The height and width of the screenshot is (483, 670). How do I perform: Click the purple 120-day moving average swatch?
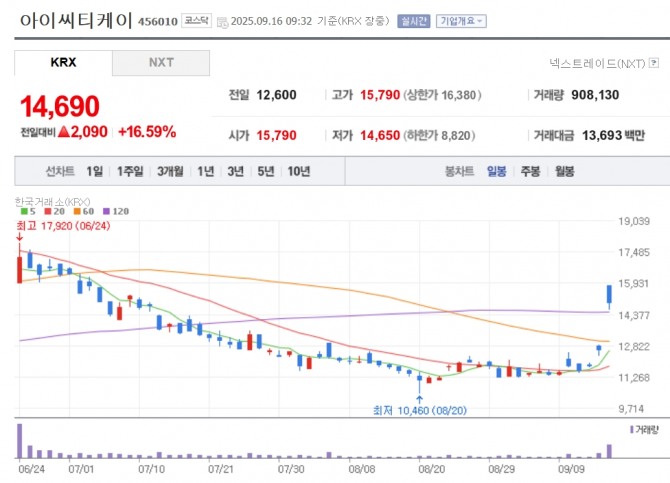106,211
